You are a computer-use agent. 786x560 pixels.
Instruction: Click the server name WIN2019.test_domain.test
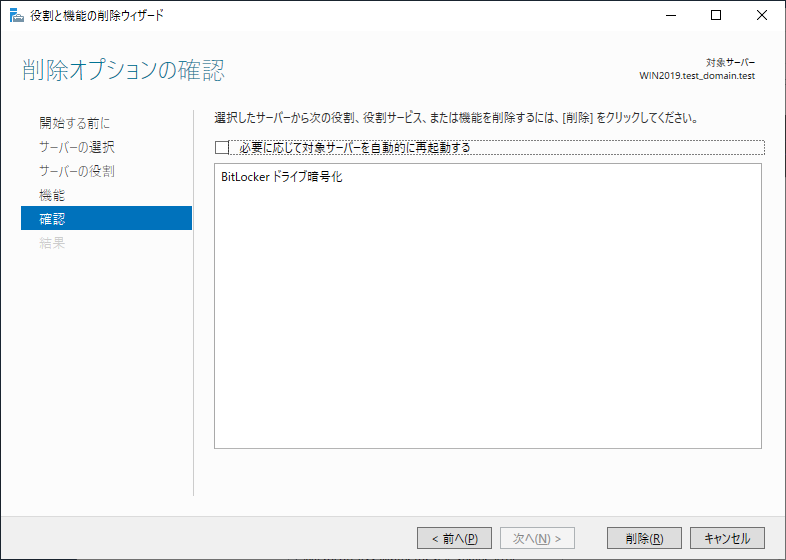(697, 76)
